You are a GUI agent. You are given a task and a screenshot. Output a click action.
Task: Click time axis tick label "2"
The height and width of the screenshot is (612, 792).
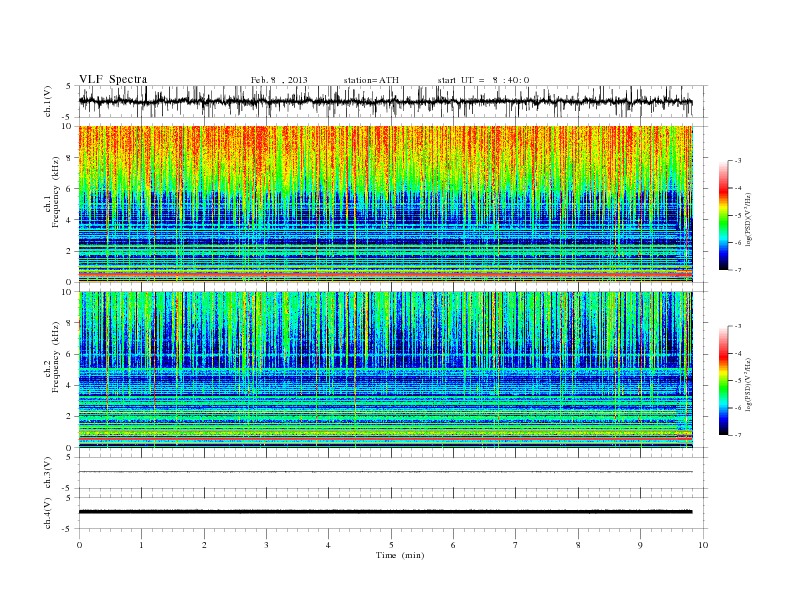point(204,545)
